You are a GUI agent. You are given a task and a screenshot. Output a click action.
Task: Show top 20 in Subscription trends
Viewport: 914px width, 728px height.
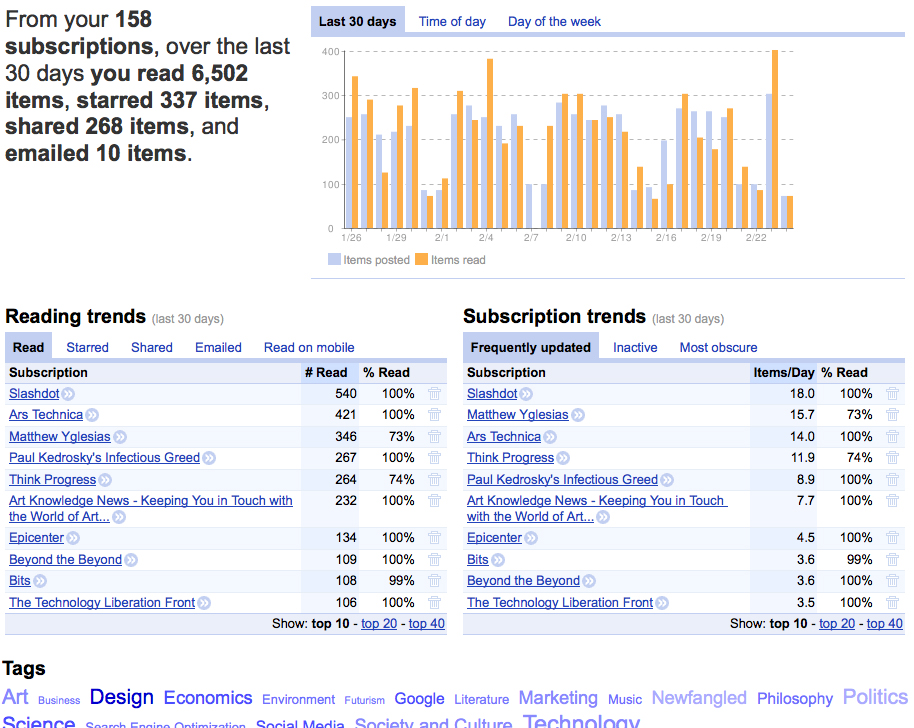click(x=837, y=624)
